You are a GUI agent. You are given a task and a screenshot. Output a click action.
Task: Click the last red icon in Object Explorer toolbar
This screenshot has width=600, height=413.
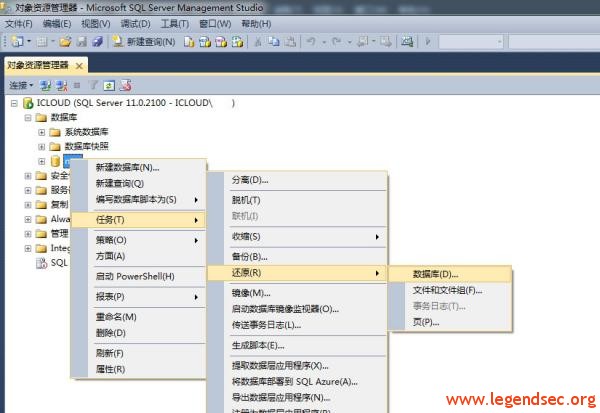coord(126,85)
